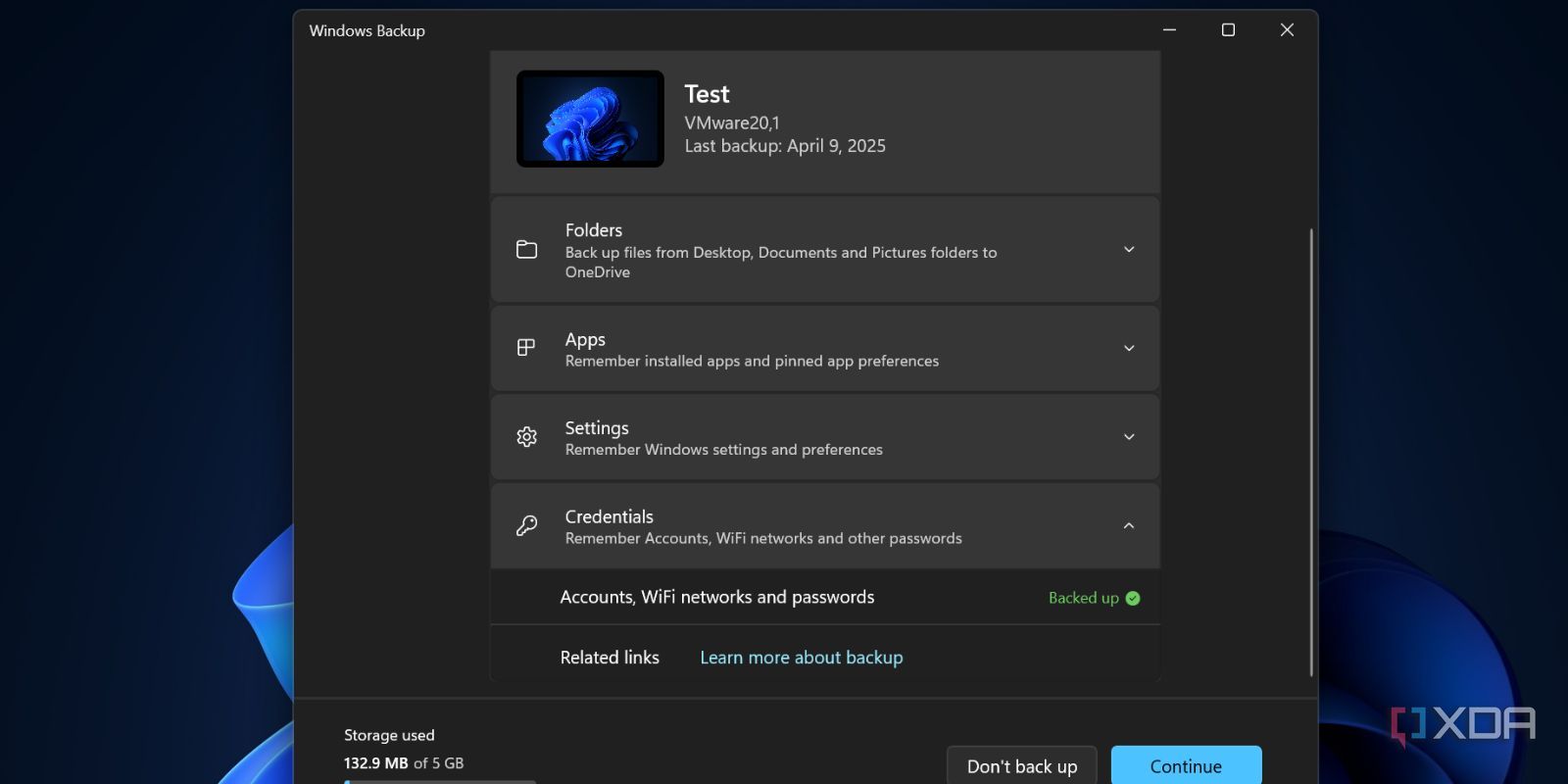Maximize the Windows Backup window
1568x784 pixels.
click(x=1228, y=30)
